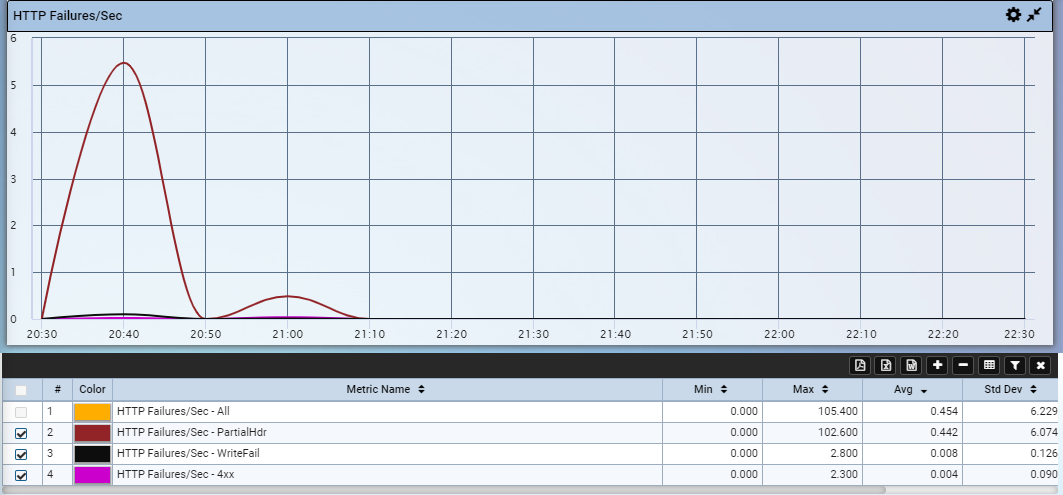Open chart settings gear icon
The width and height of the screenshot is (1063, 495).
click(x=1013, y=15)
